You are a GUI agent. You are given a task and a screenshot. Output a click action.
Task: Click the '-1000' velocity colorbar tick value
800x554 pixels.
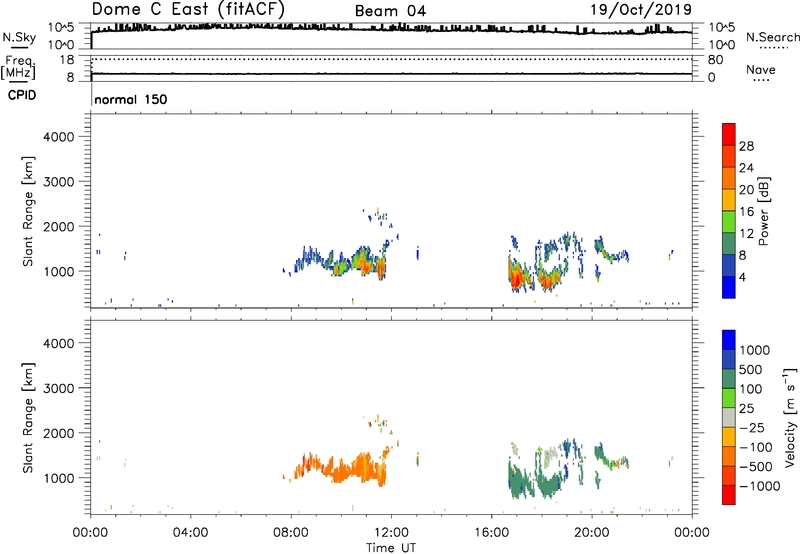pos(759,486)
